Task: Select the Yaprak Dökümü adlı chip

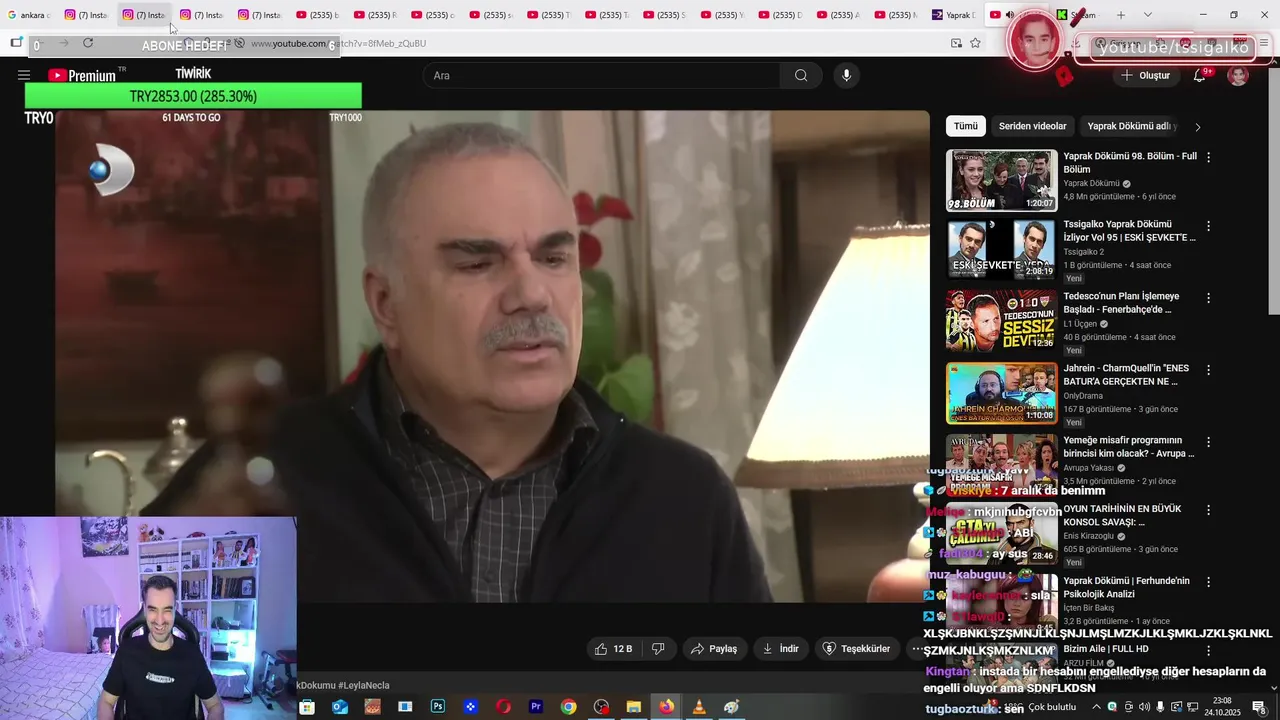Action: 1132,126
